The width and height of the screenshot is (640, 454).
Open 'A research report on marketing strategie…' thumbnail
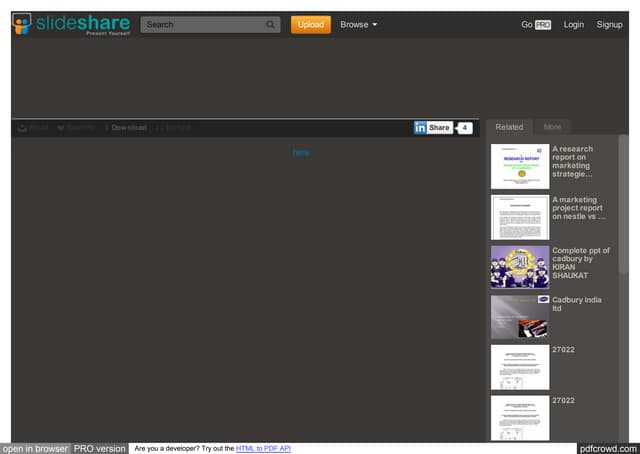pos(519,167)
